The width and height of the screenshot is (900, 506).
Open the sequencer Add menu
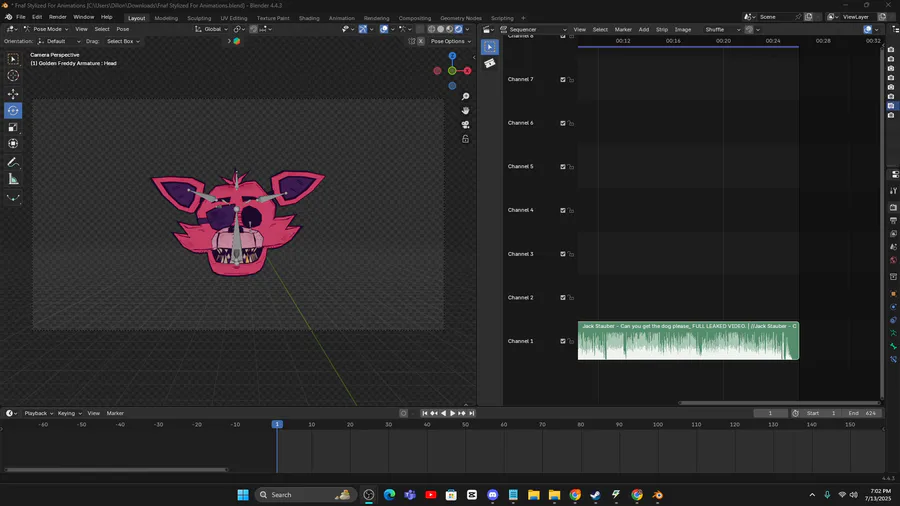[x=644, y=29]
